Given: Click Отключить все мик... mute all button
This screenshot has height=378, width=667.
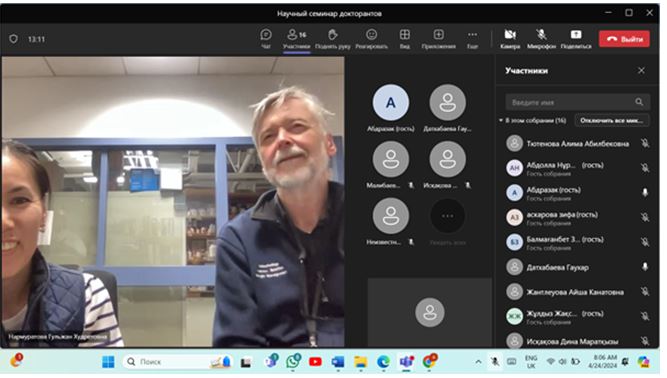Looking at the screenshot, I should 611,120.
